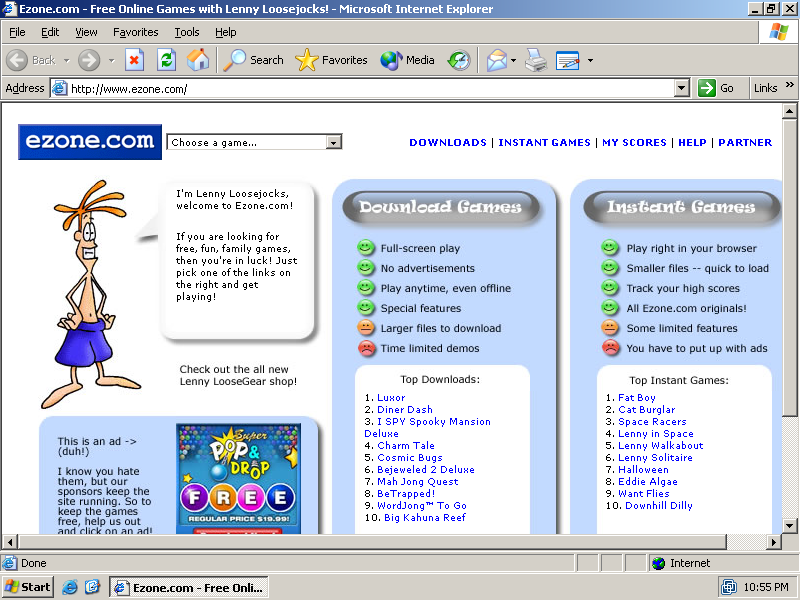The image size is (800, 600).
Task: Click the vertical scrollbar down arrow
Action: [x=789, y=526]
